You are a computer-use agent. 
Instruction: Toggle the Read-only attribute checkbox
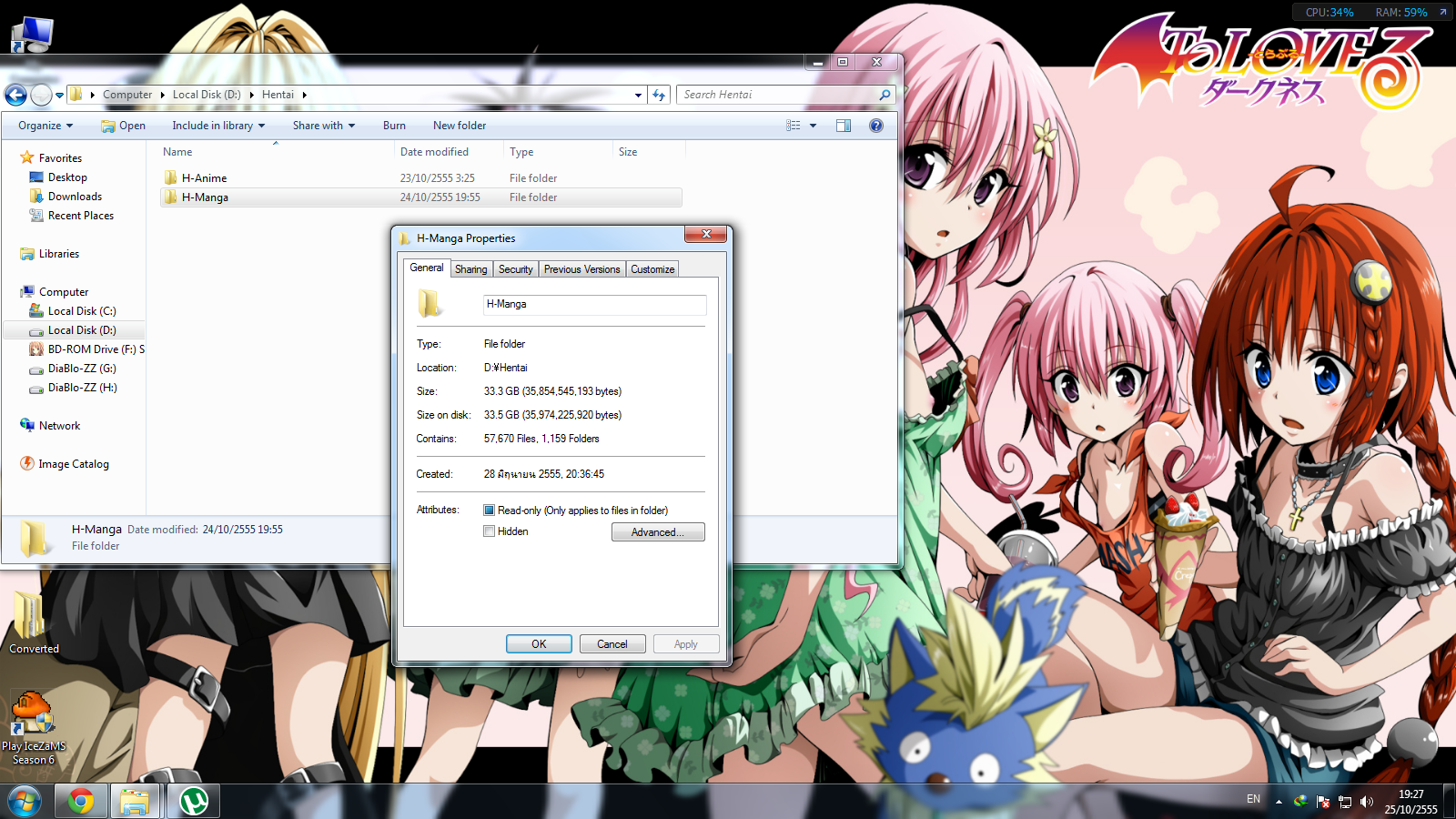(490, 511)
